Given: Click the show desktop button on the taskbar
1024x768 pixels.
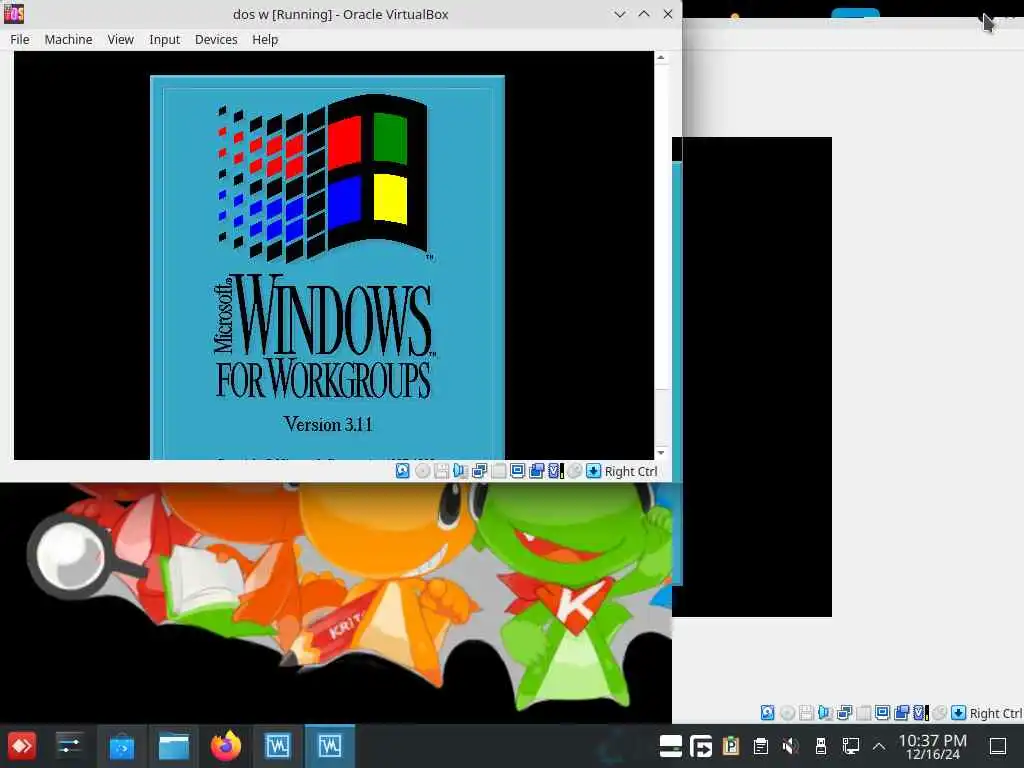Looking at the screenshot, I should [x=998, y=746].
